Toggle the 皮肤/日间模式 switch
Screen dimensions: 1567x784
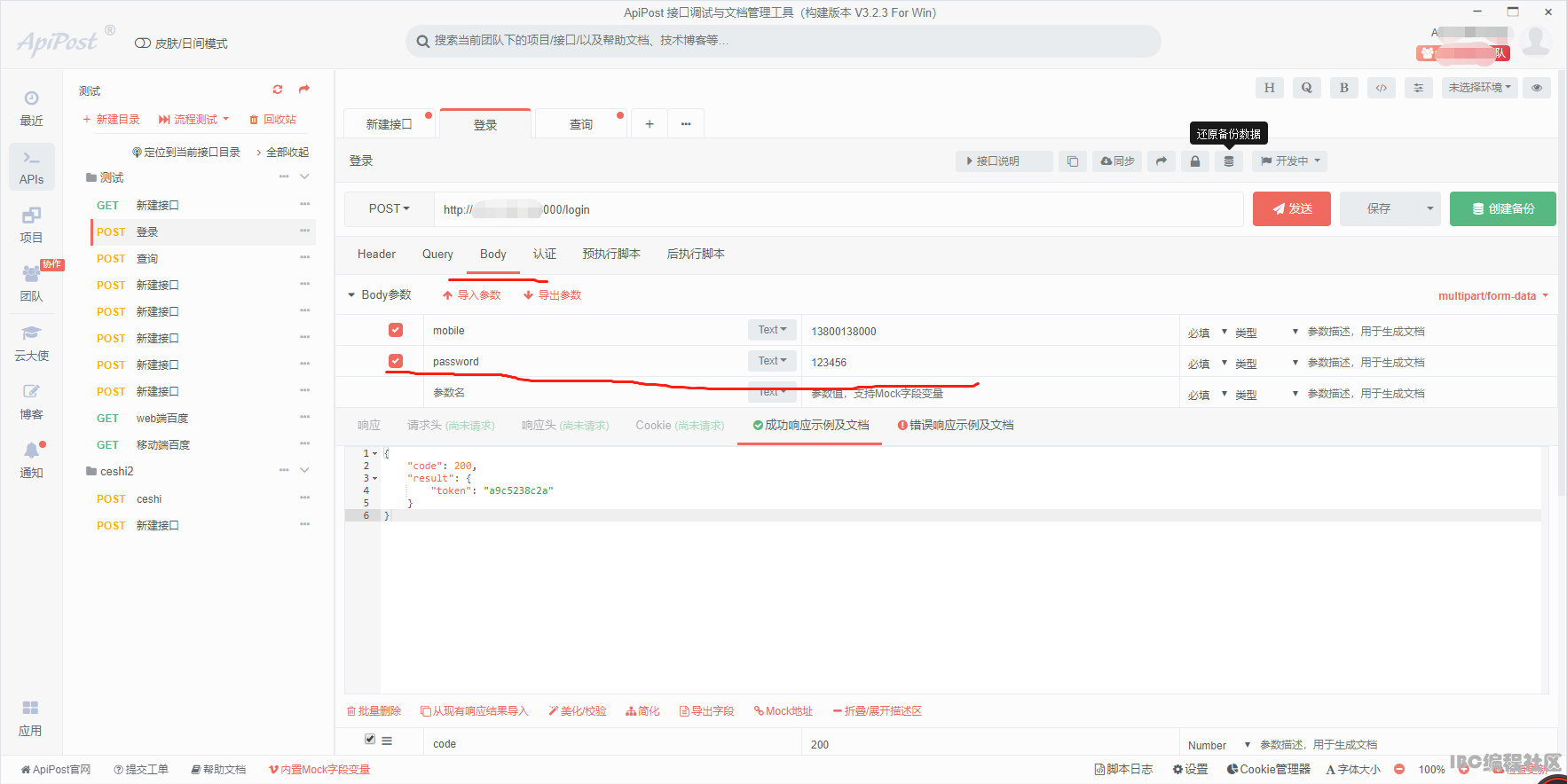click(x=142, y=43)
